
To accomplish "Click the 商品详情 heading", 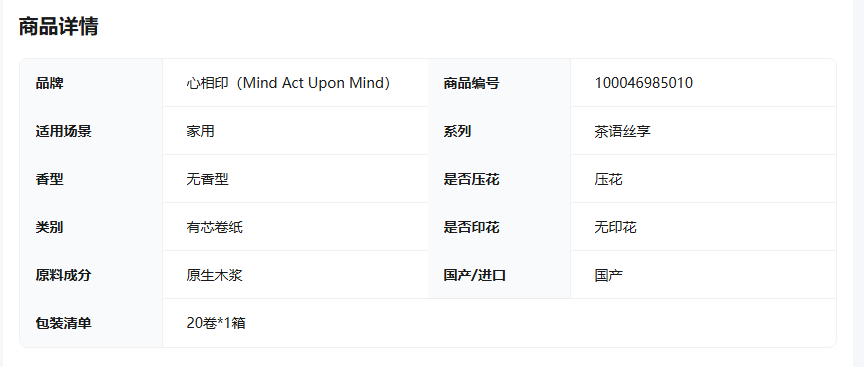I will [58, 26].
